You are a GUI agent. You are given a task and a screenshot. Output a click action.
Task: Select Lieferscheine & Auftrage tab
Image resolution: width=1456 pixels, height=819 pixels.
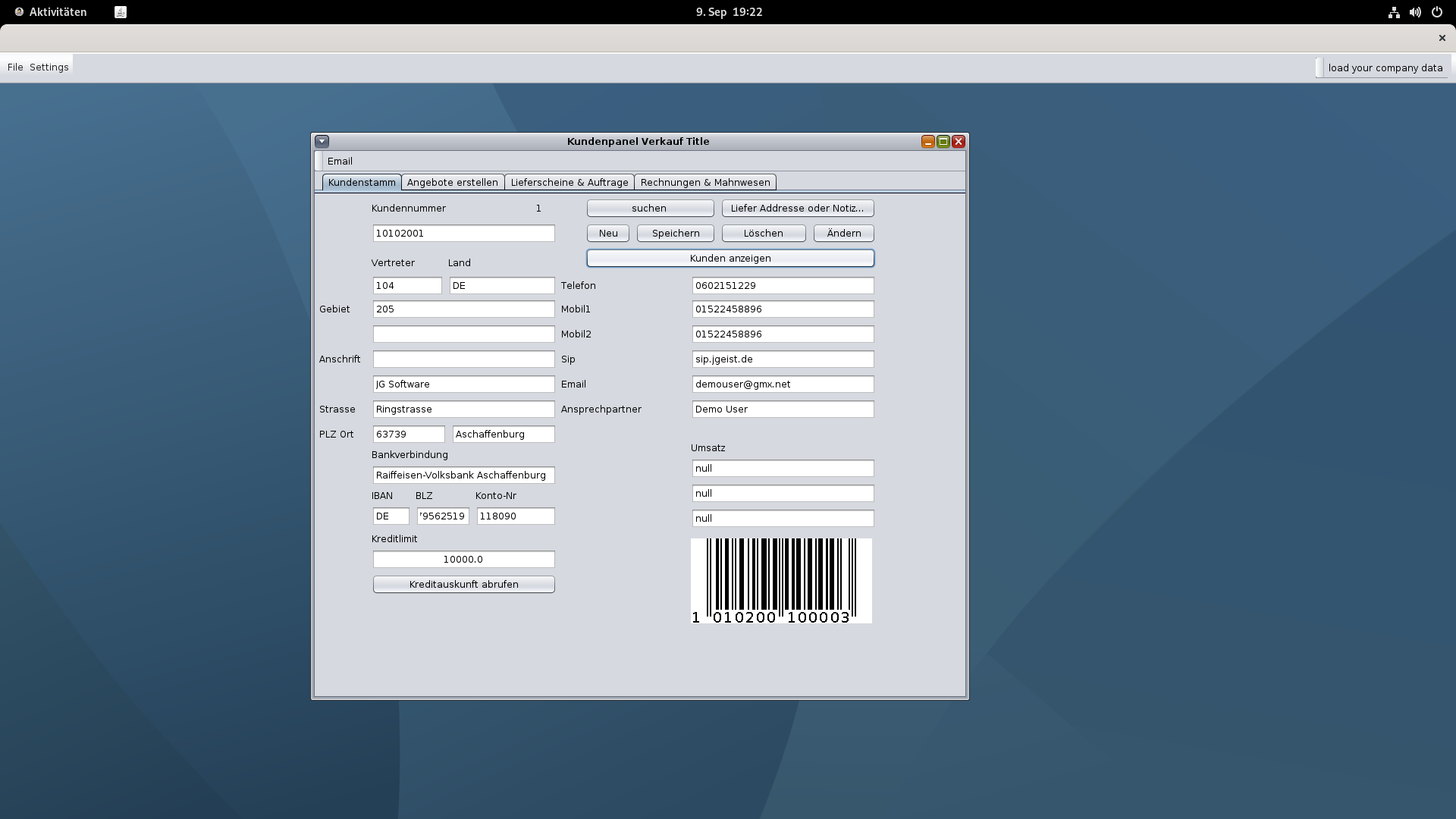569,182
